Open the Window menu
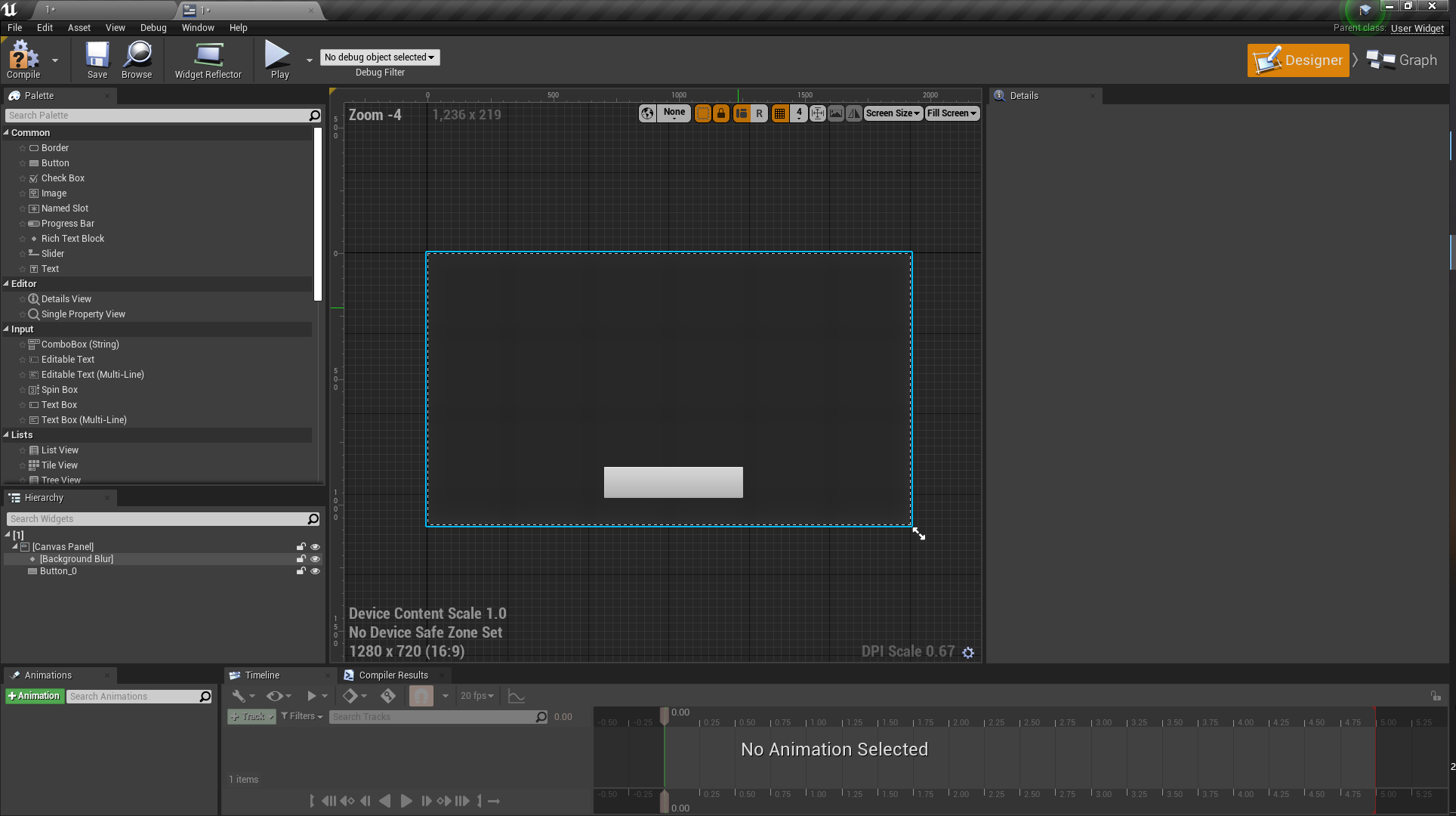Viewport: 1456px width, 816px height. click(x=198, y=27)
